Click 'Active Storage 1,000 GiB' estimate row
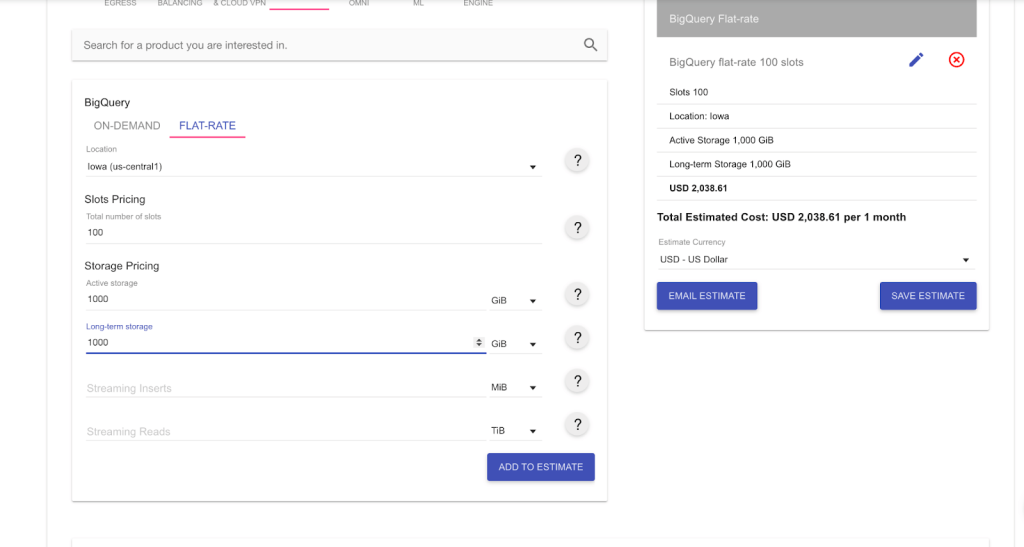Viewport: 1024px width, 547px height. 816,140
